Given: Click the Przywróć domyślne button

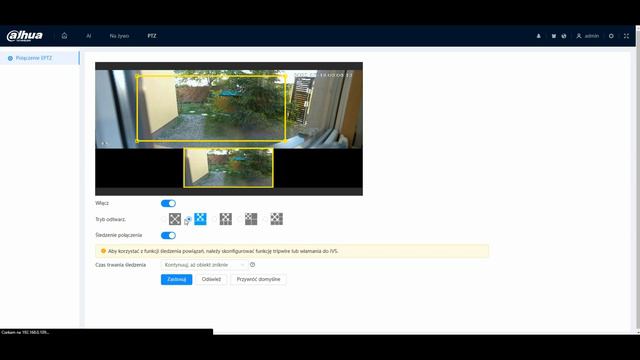Looking at the screenshot, I should 258,280.
